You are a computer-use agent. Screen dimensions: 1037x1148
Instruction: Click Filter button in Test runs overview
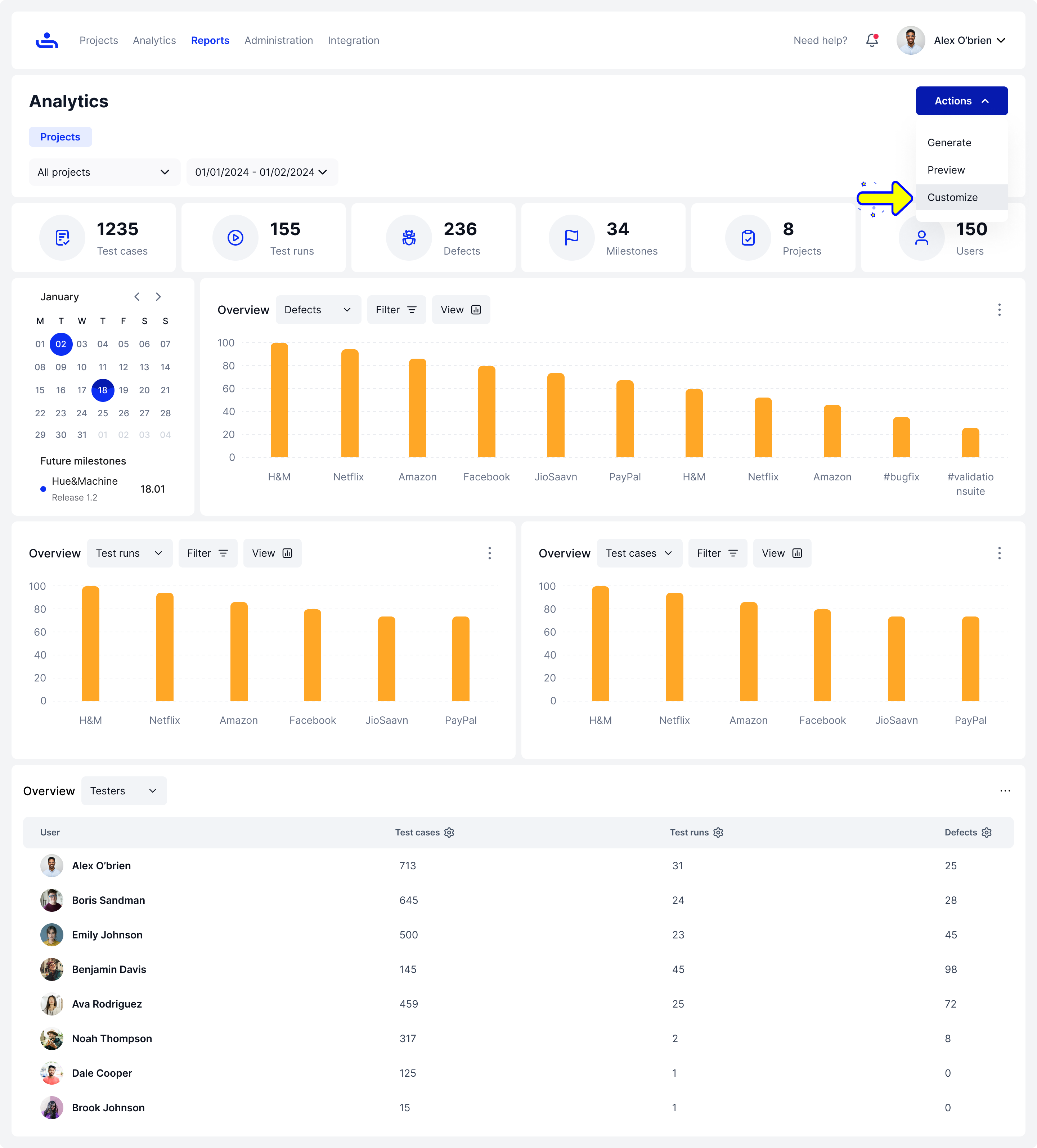pos(207,553)
